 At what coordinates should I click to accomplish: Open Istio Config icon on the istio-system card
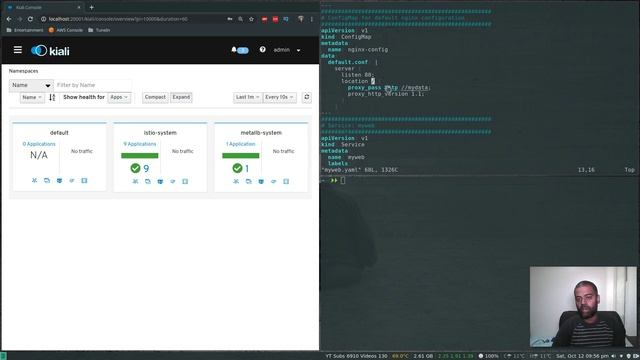pos(185,181)
